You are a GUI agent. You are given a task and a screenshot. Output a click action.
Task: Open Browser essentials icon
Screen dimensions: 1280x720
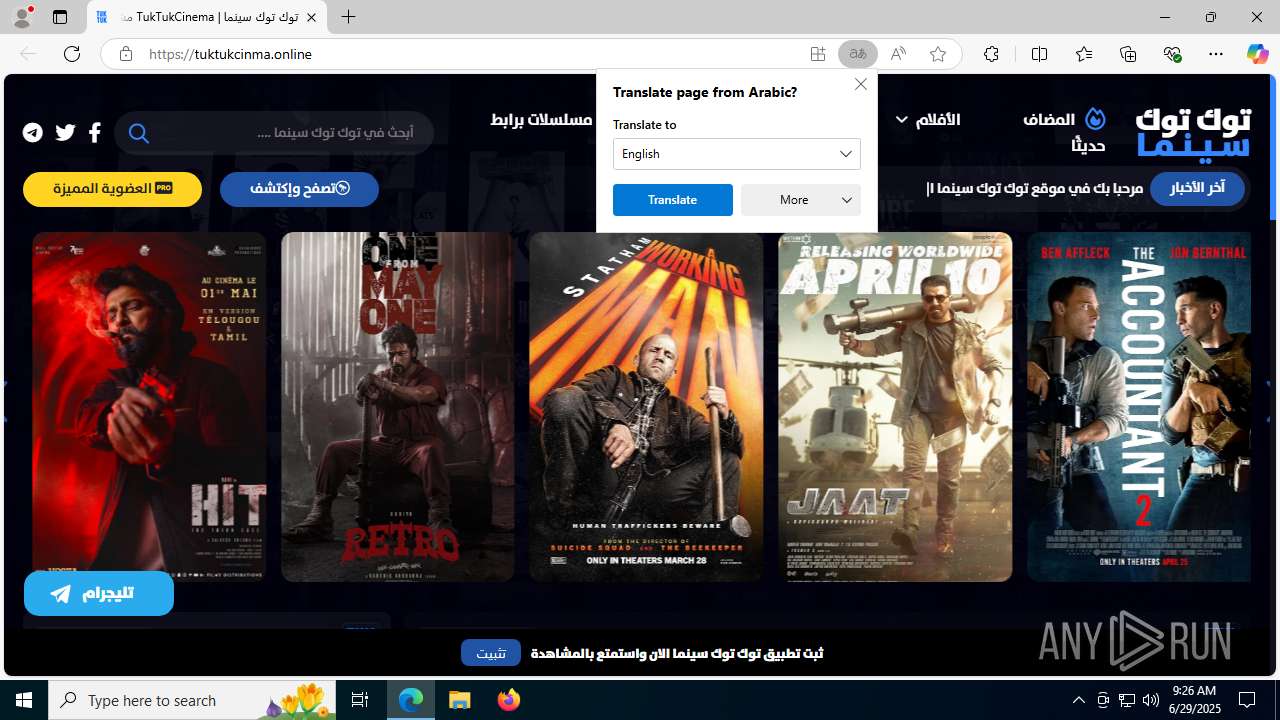(1172, 54)
